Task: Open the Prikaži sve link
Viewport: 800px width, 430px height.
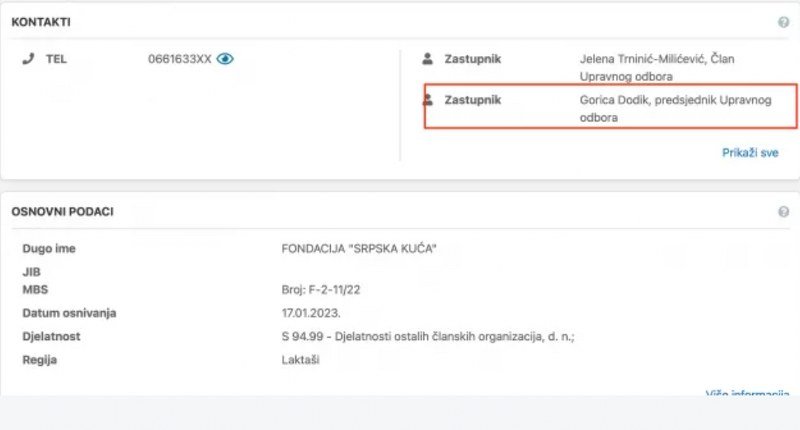Action: click(750, 153)
